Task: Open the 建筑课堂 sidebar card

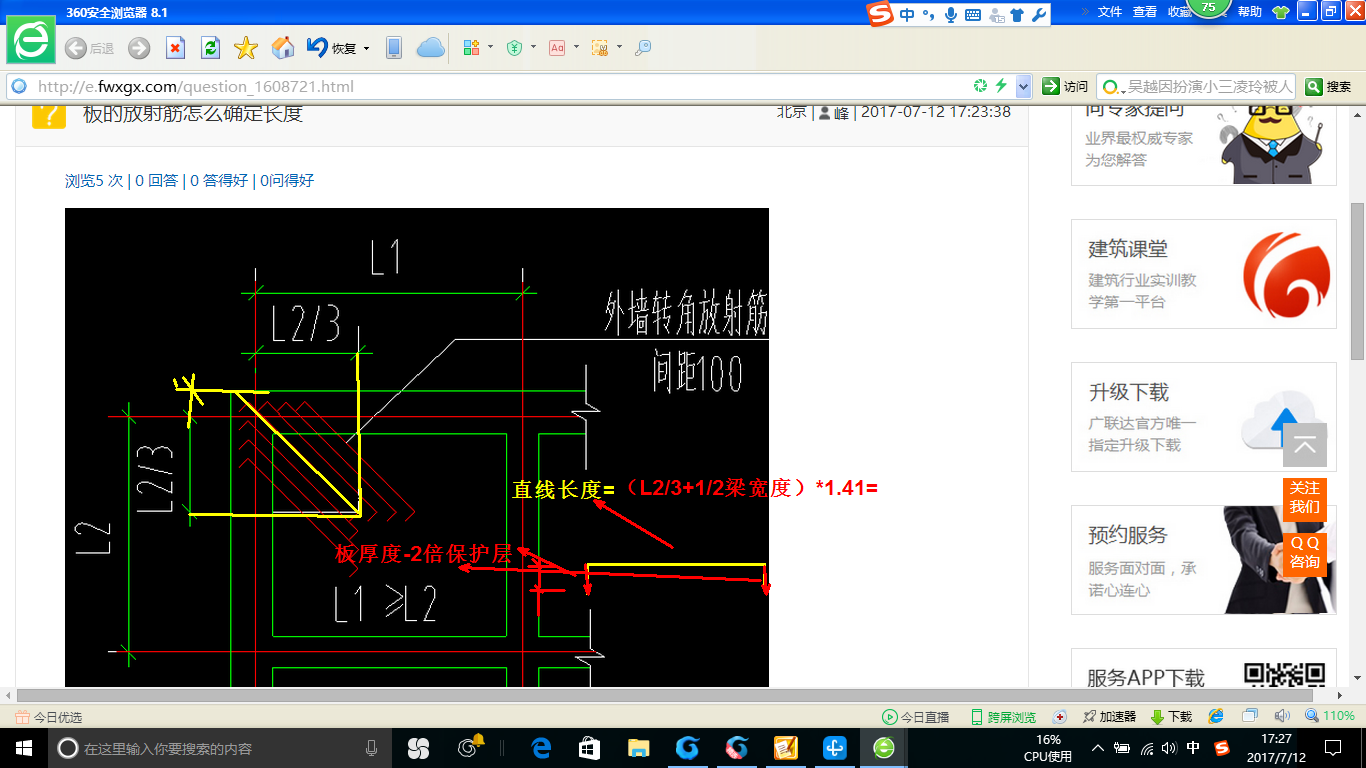Action: pos(1204,274)
